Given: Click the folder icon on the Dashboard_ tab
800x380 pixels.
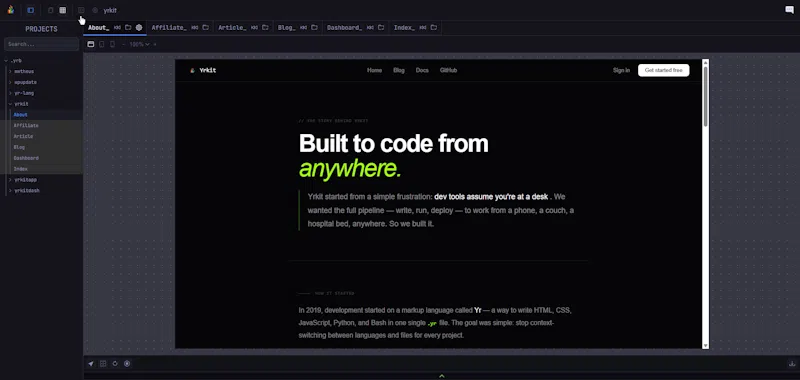Looking at the screenshot, I should coord(381,28).
